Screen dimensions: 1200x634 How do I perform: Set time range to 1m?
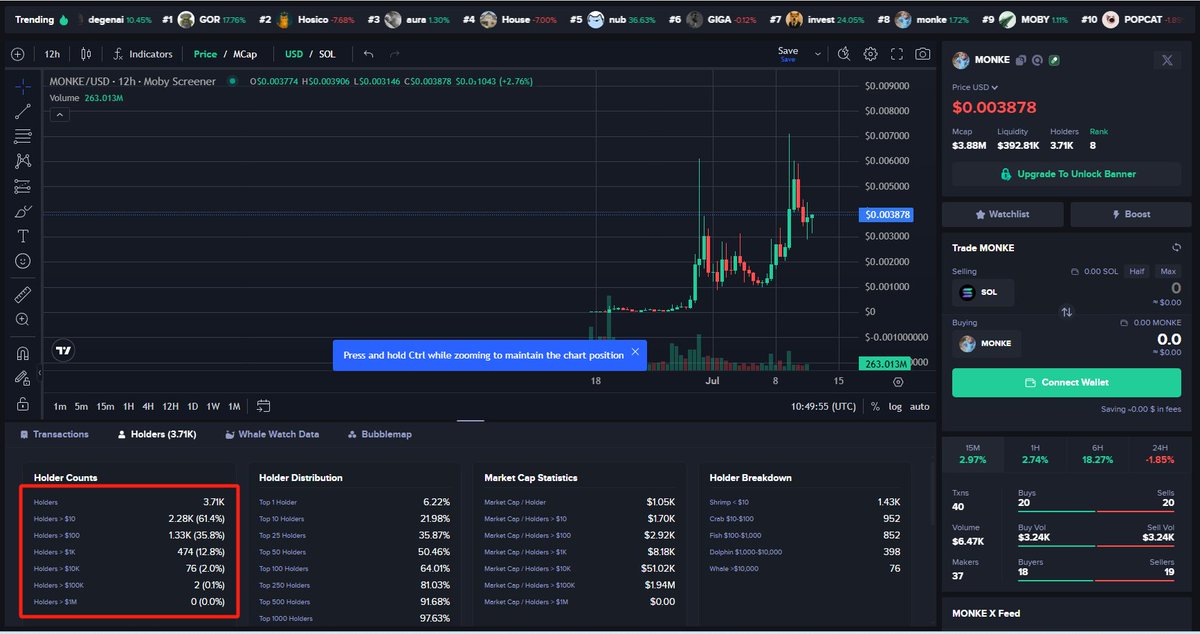(x=60, y=406)
